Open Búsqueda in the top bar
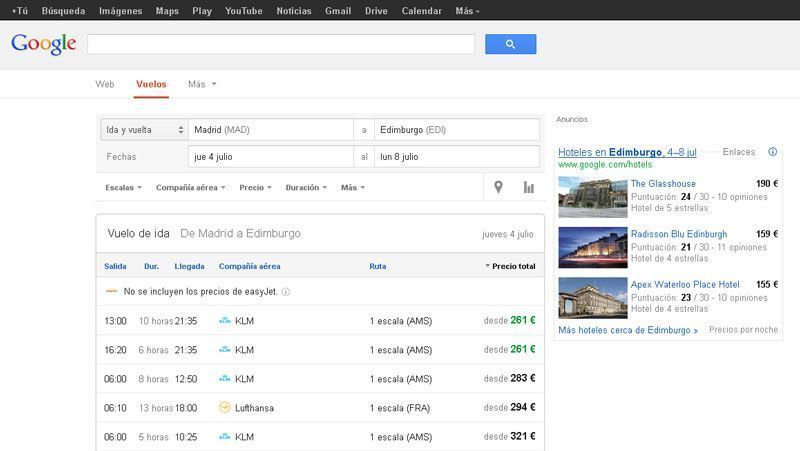The height and width of the screenshot is (451, 800). pos(63,11)
